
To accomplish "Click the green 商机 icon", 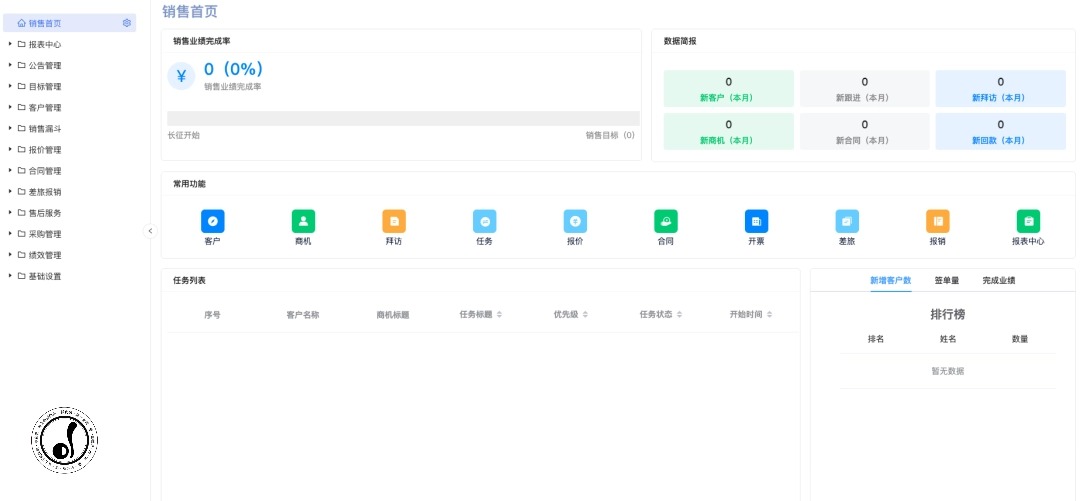I will click(x=303, y=222).
